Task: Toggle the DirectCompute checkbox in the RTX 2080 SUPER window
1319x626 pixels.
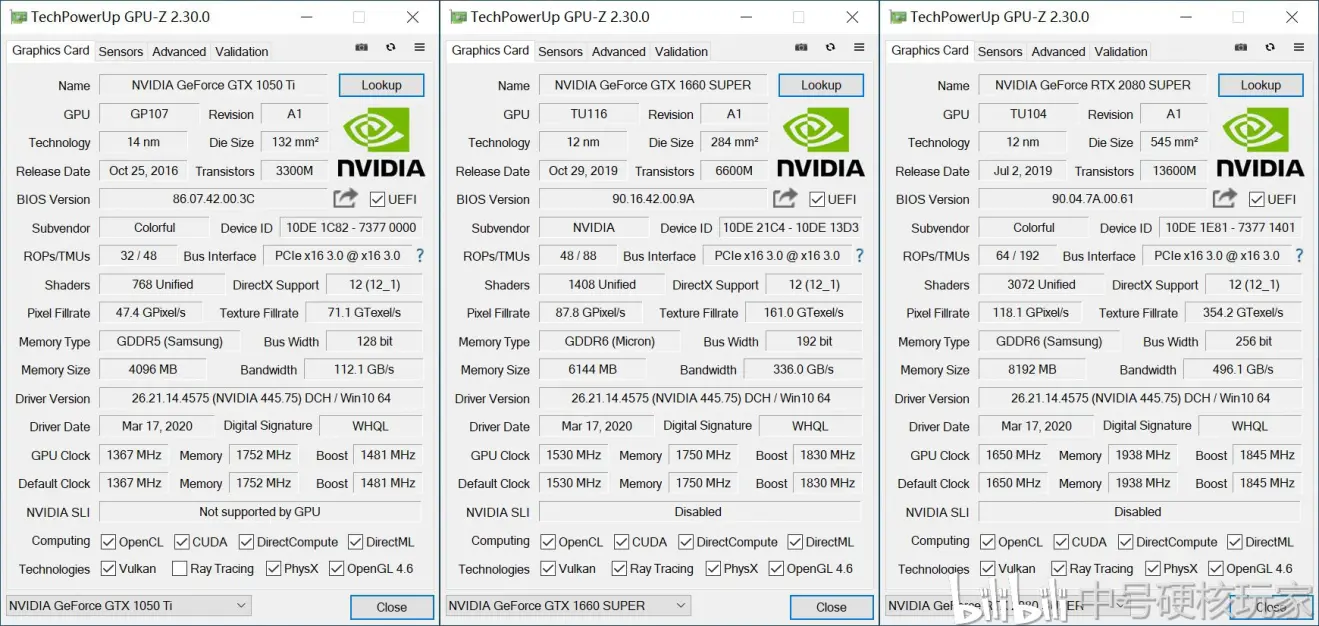Action: tap(1125, 542)
